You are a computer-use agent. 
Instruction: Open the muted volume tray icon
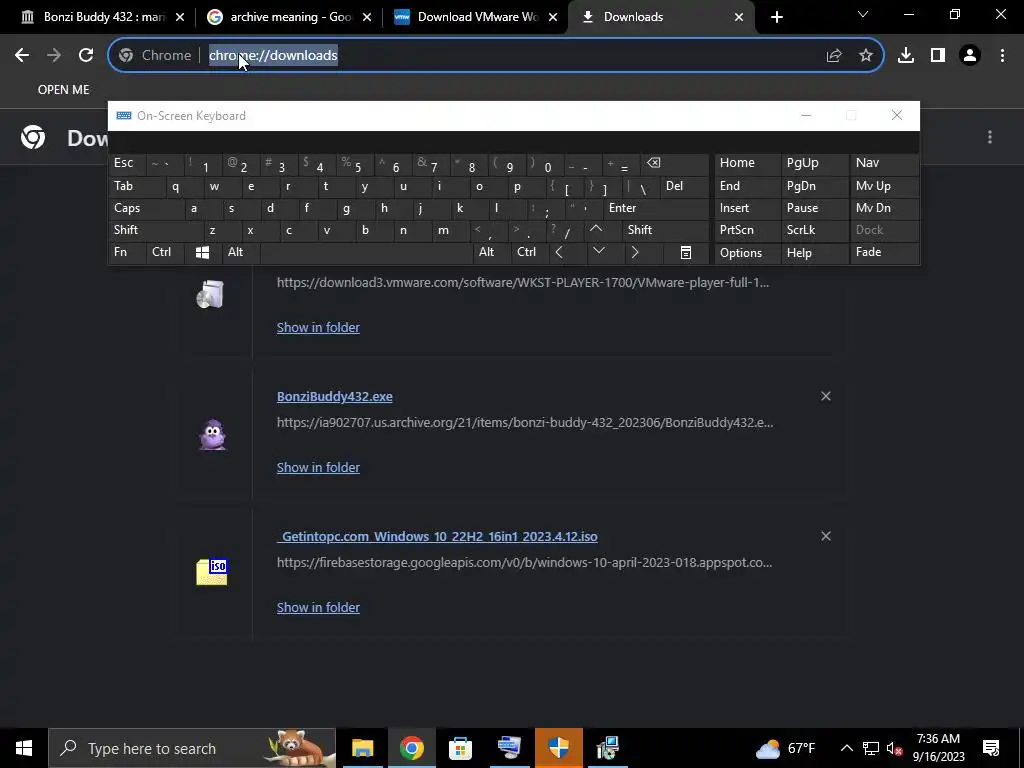[894, 748]
